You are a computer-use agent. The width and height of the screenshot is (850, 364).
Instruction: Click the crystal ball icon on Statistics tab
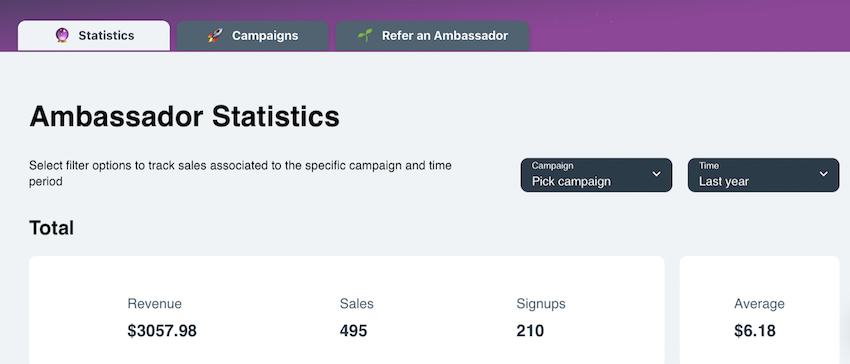[62, 36]
